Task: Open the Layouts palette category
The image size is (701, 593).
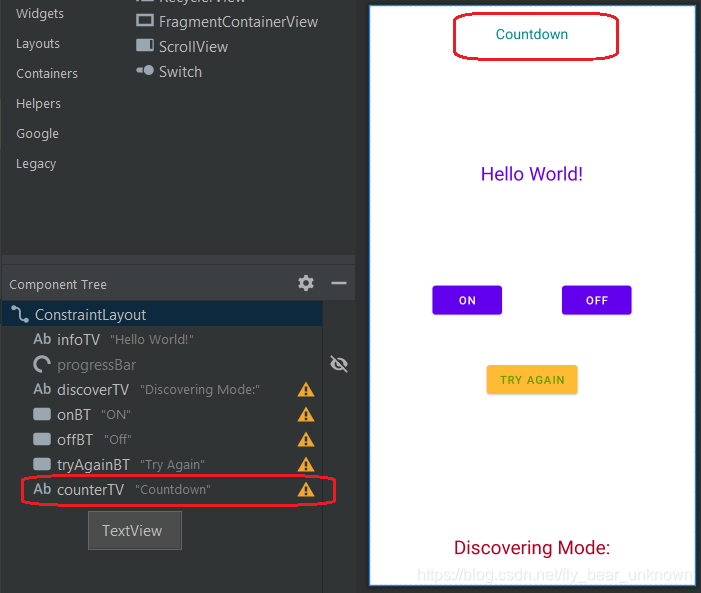Action: coord(38,43)
